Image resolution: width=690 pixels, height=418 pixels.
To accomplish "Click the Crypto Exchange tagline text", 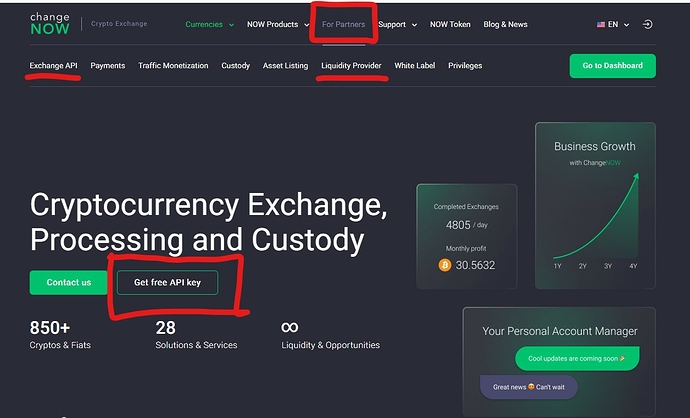I will (119, 24).
